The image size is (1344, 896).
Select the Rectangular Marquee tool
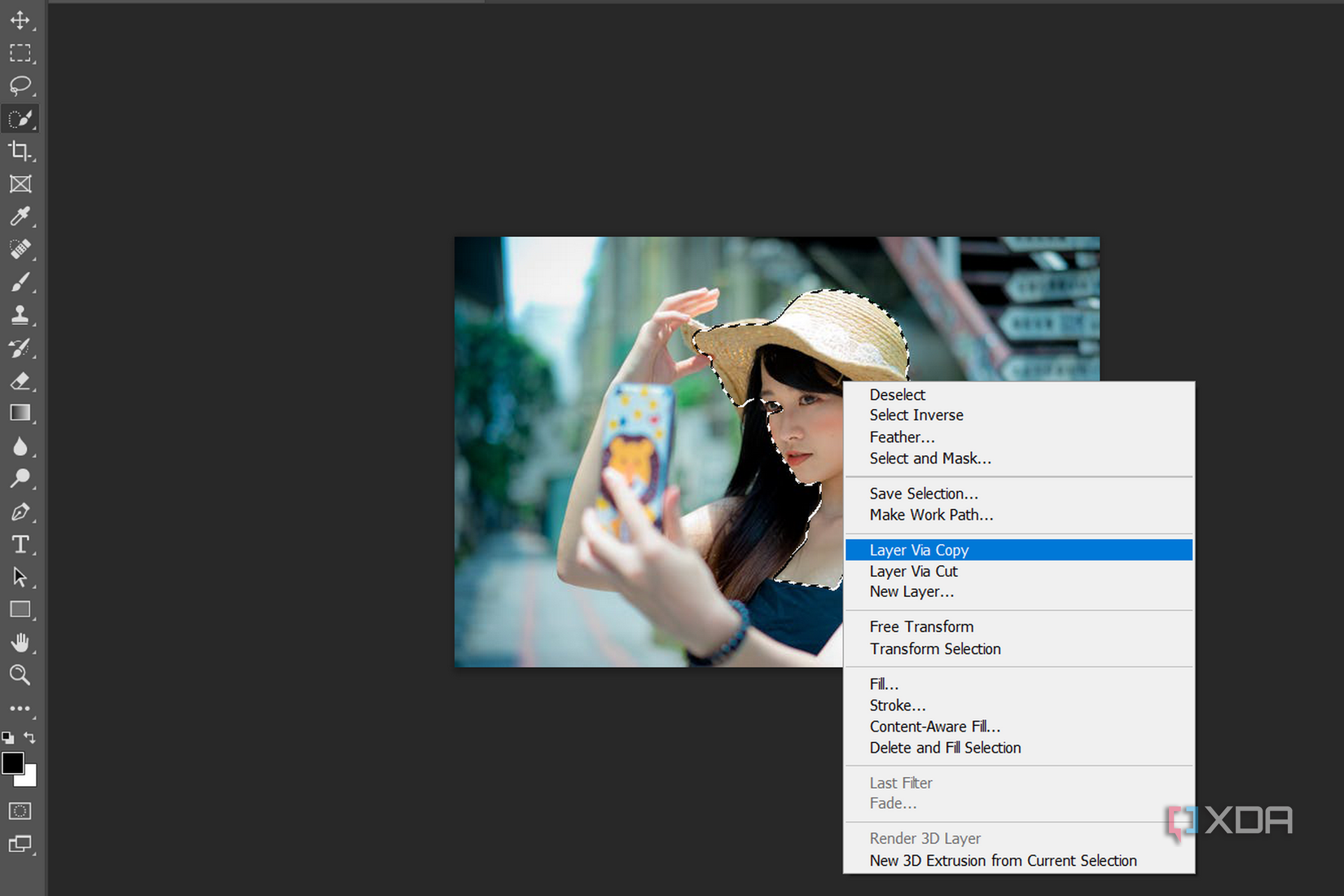tap(20, 54)
